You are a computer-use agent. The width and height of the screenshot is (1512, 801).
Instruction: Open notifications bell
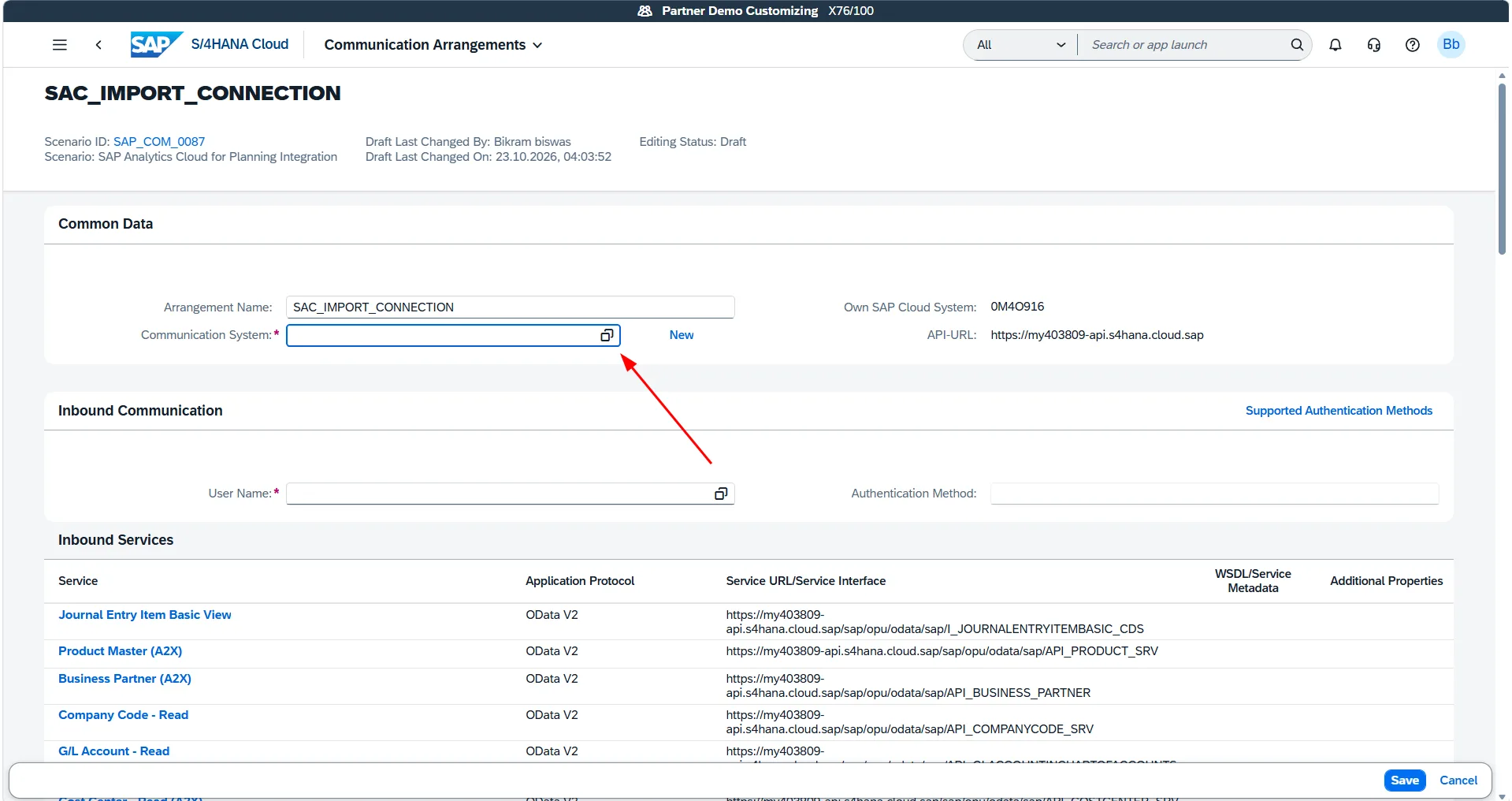pyautogui.click(x=1335, y=45)
